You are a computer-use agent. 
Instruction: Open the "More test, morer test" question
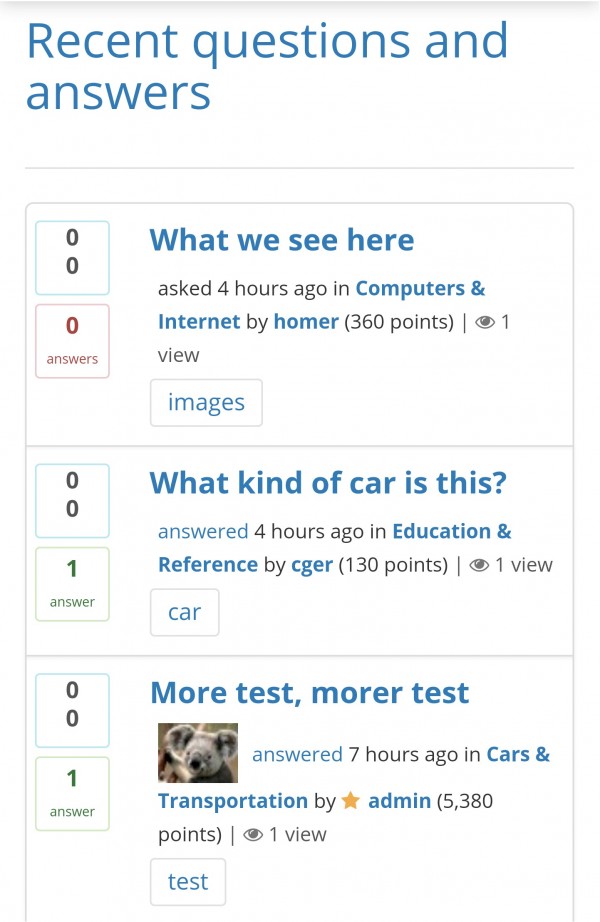(309, 693)
